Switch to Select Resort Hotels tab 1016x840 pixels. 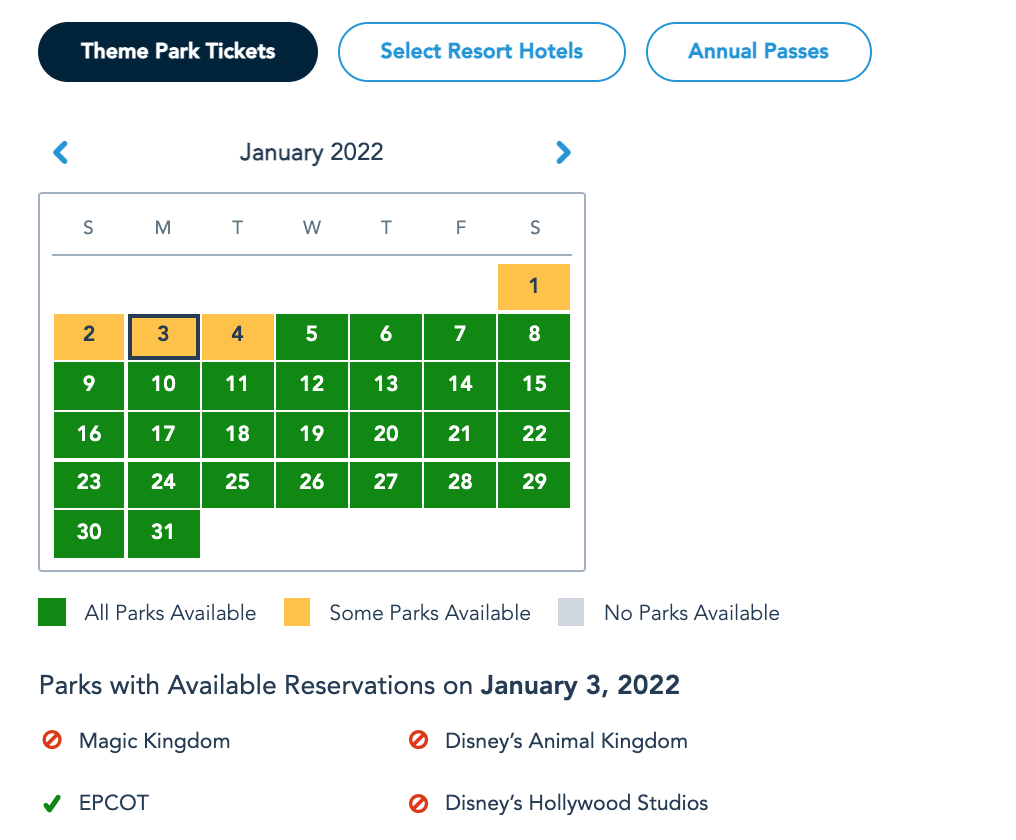481,52
